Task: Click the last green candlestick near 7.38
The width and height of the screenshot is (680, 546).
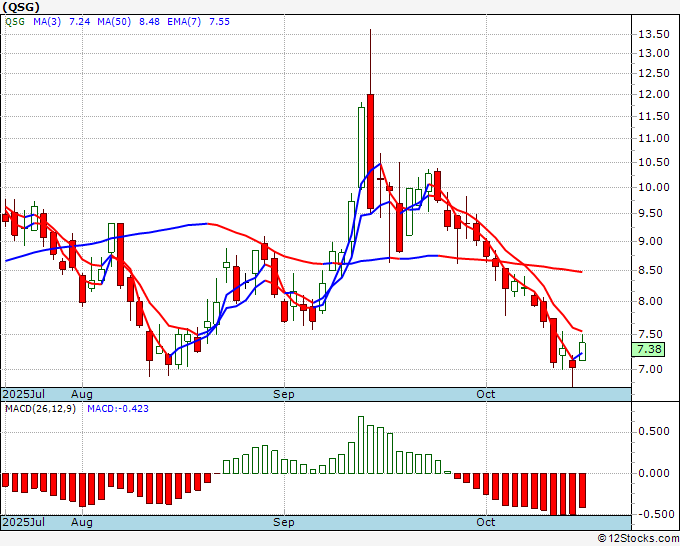Action: click(x=582, y=351)
